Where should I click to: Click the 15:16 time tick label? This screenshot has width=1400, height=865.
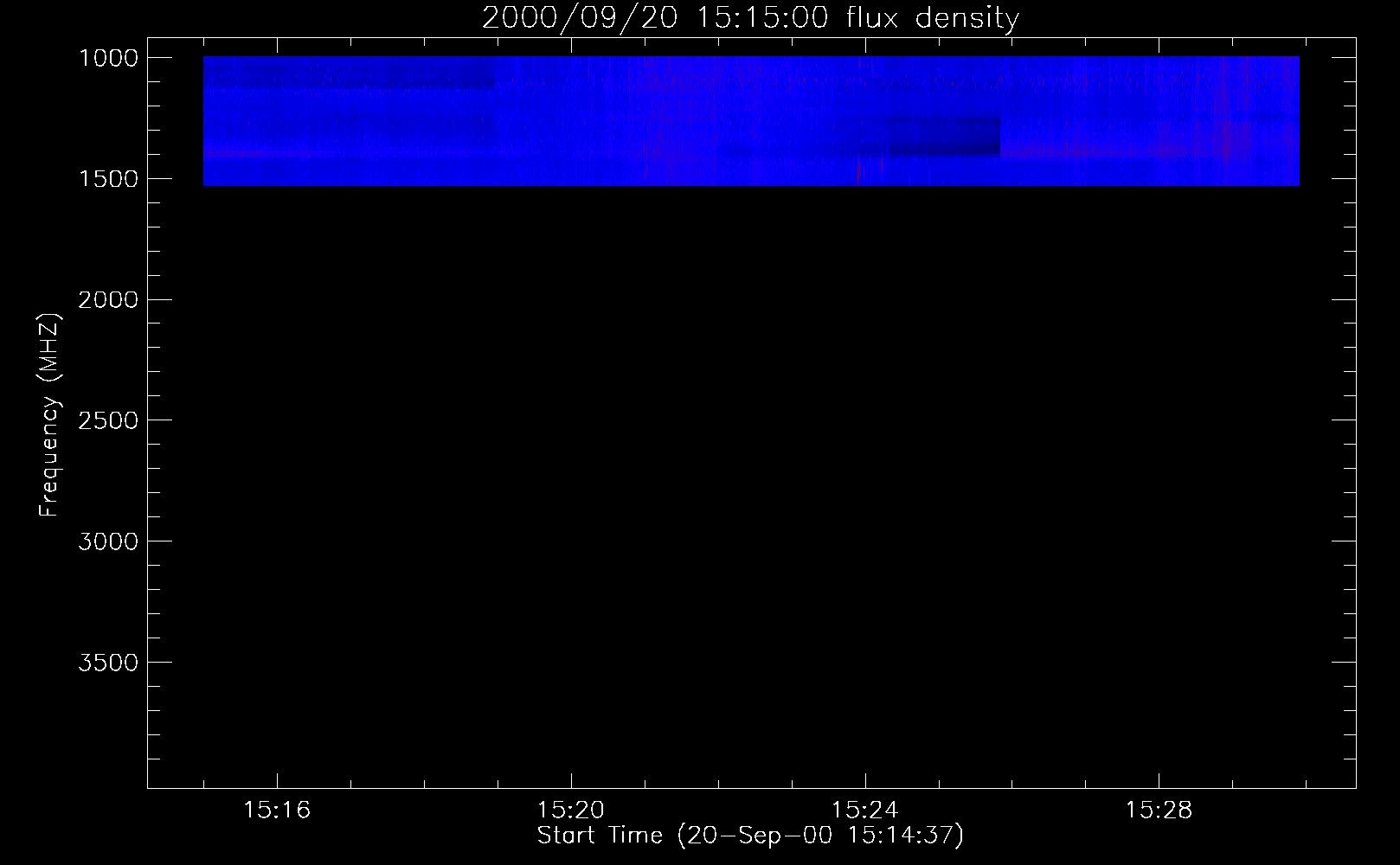pos(277,811)
